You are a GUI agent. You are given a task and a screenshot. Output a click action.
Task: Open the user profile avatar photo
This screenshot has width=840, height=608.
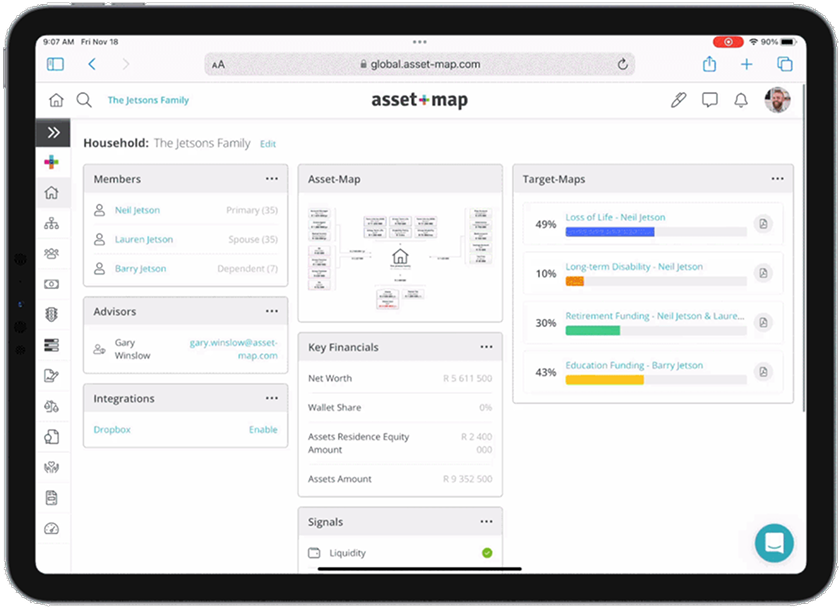(x=777, y=100)
